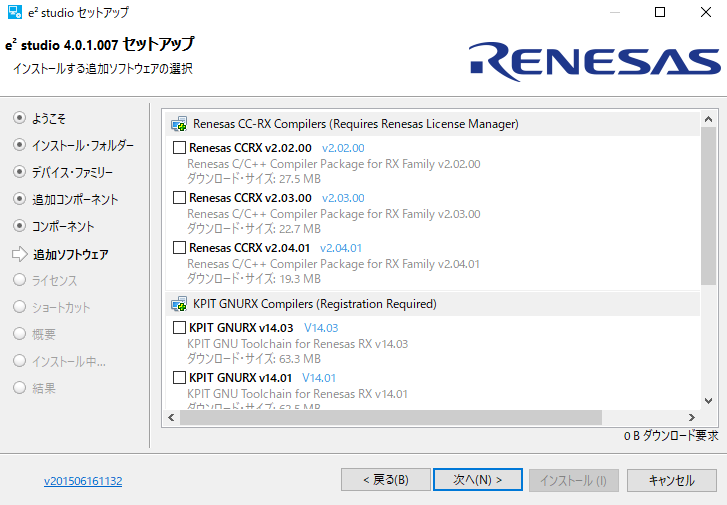Cancel setup with the キャンセル button
Image resolution: width=727 pixels, height=505 pixels.
point(671,480)
